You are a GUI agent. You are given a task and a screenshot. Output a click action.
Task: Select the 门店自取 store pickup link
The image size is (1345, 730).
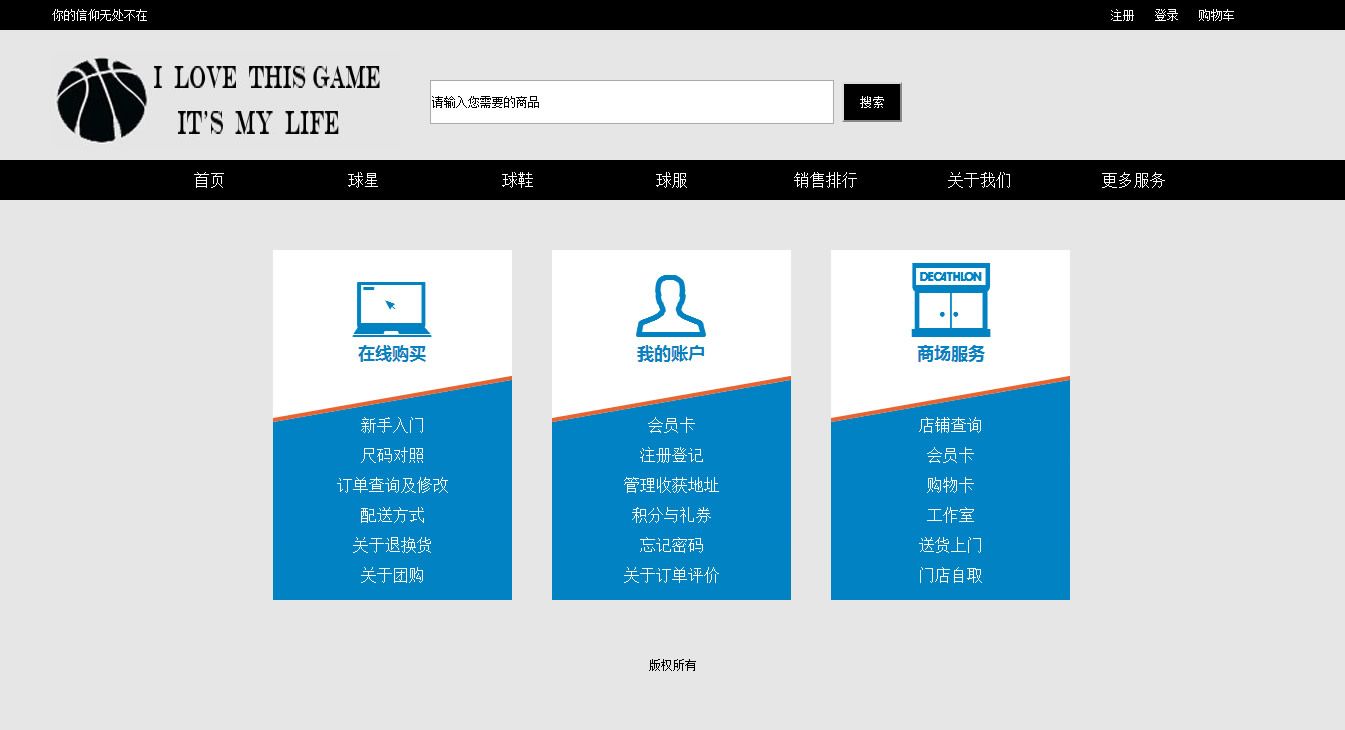click(950, 576)
